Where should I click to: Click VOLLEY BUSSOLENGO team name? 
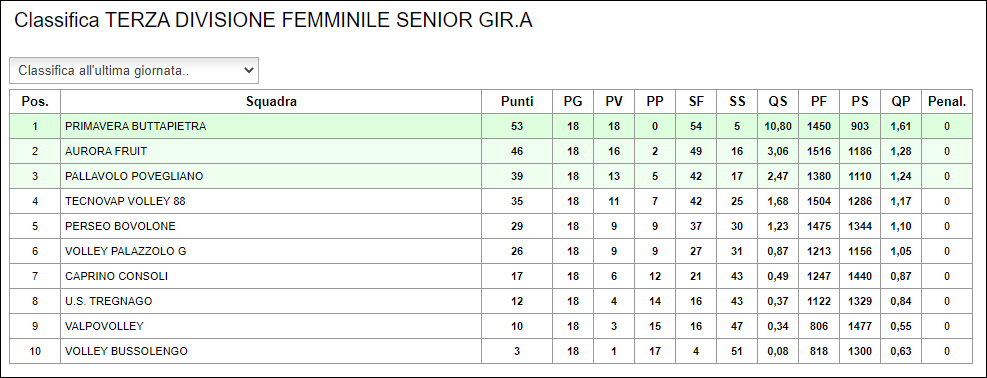[x=127, y=351]
